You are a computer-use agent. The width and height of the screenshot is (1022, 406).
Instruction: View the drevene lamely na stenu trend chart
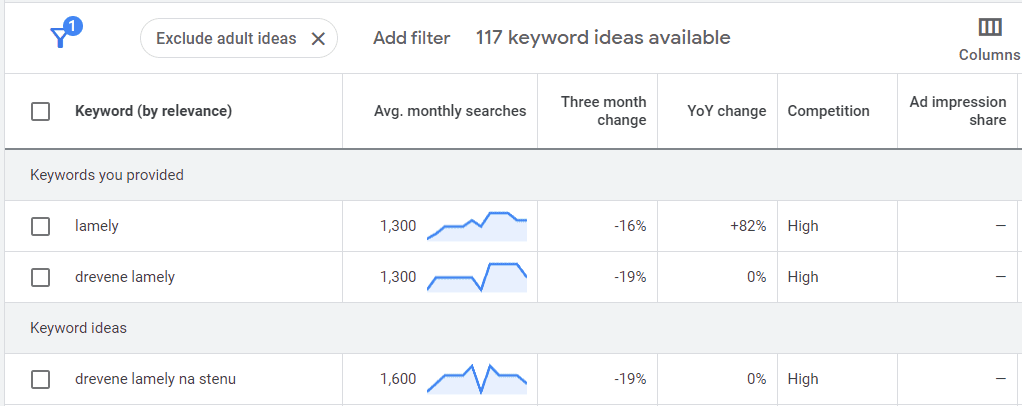(x=477, y=379)
